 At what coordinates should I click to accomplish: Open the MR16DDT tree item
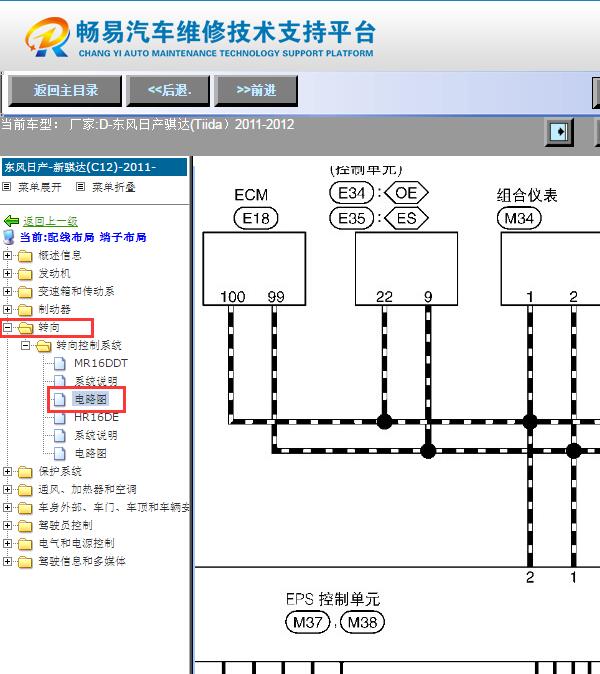[101, 364]
